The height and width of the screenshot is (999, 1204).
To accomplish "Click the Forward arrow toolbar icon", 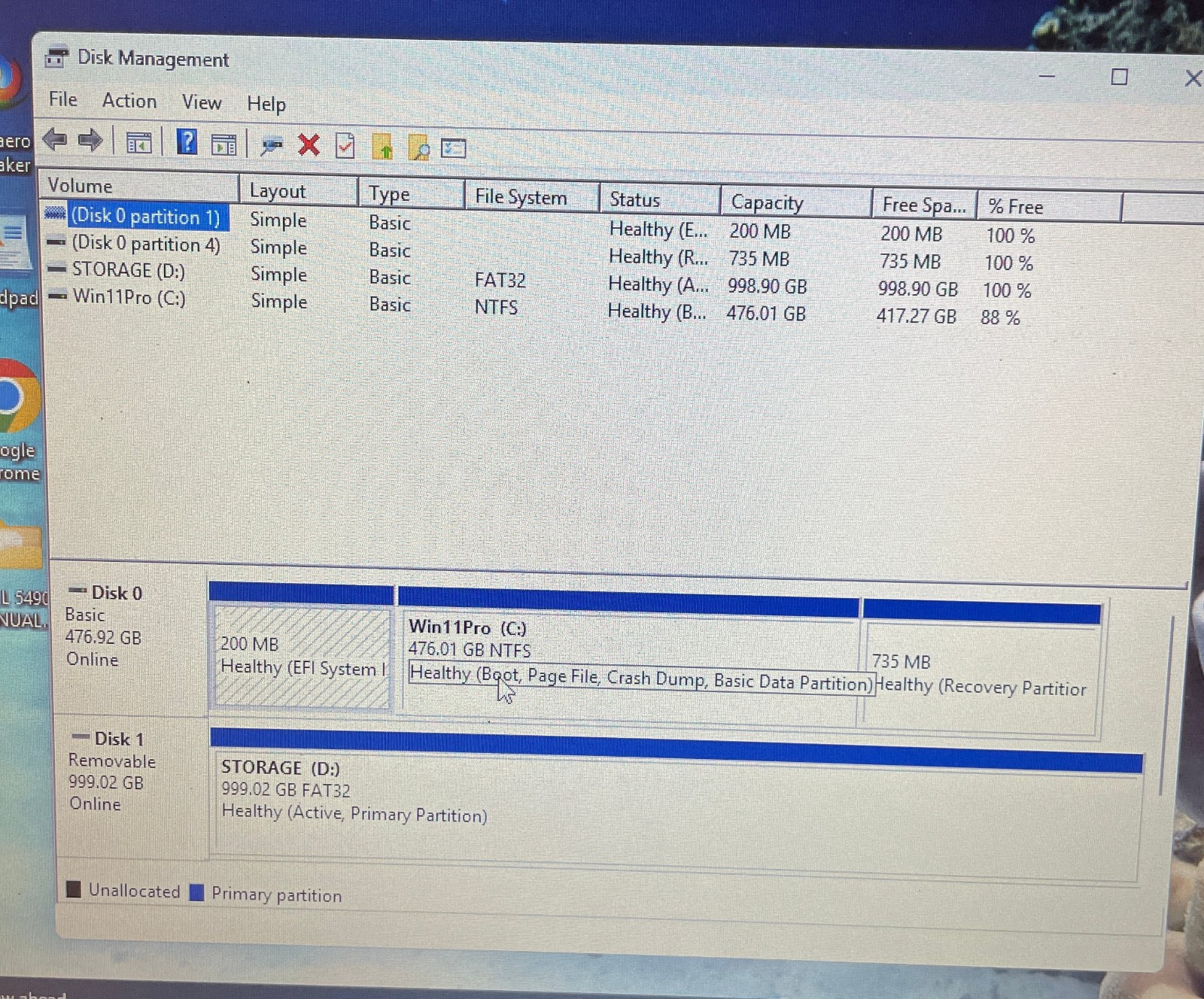I will pyautogui.click(x=90, y=140).
